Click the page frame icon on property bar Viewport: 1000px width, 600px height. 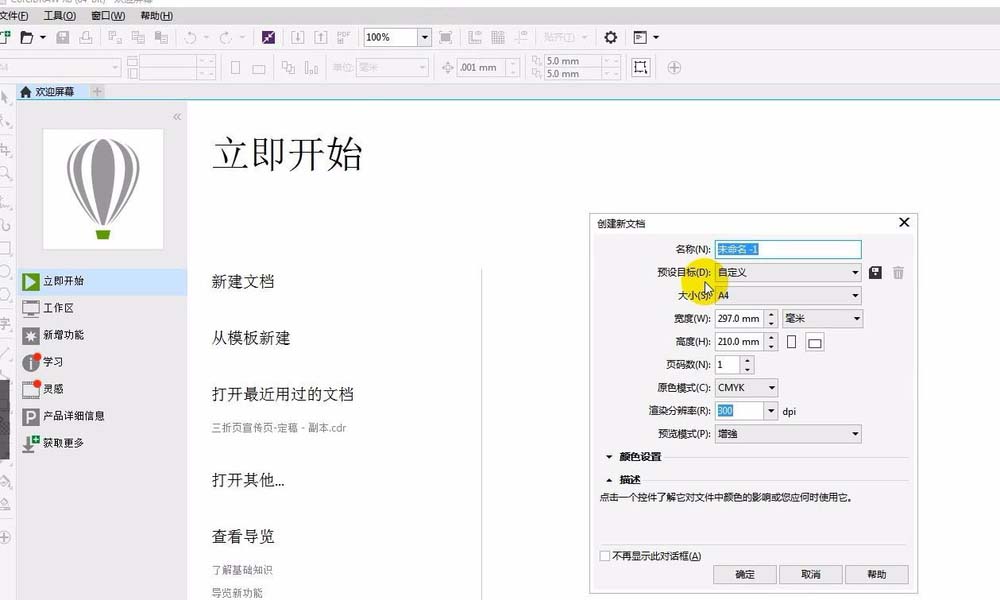(640, 68)
